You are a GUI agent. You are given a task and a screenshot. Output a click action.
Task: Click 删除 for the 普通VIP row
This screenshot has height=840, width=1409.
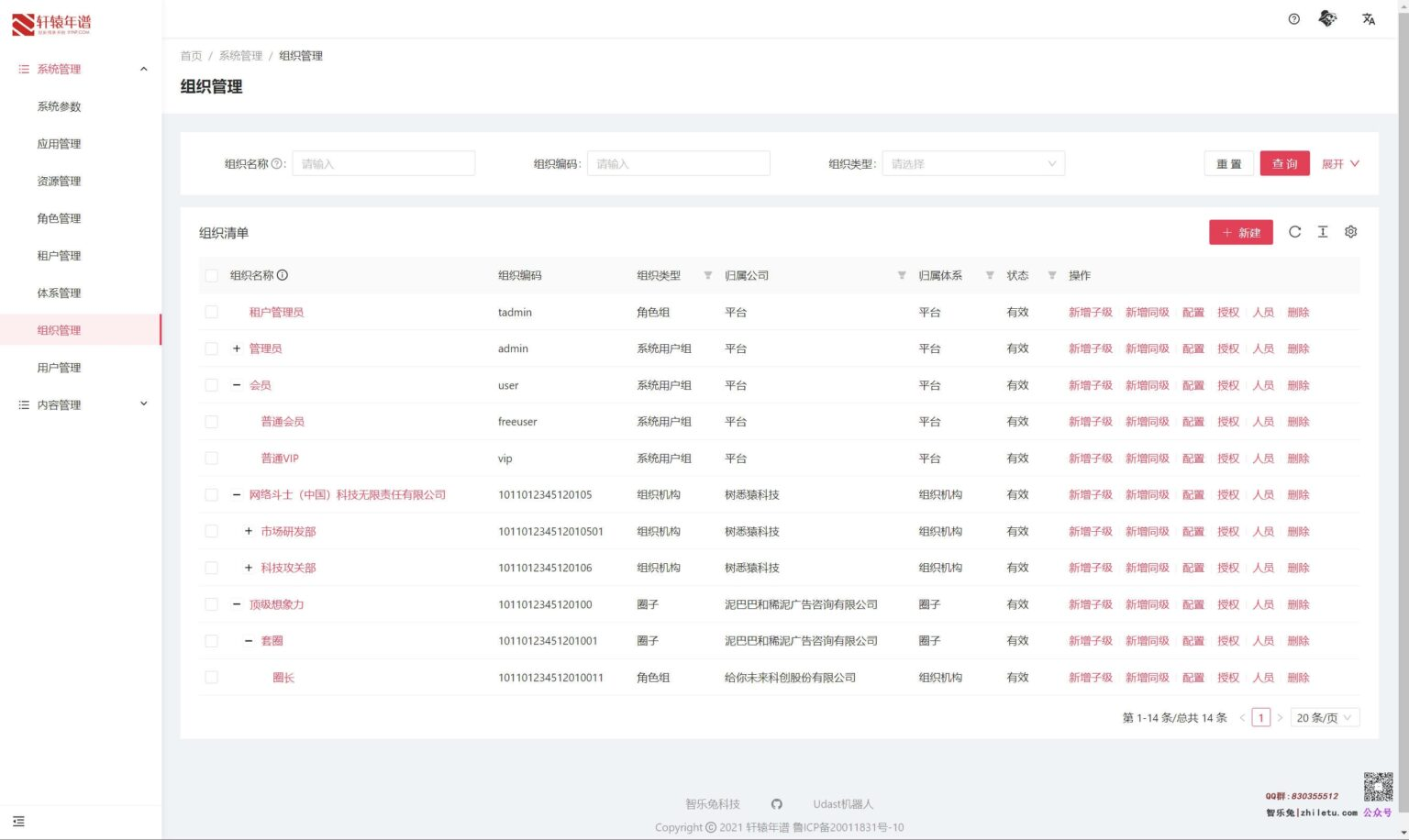tap(1298, 459)
